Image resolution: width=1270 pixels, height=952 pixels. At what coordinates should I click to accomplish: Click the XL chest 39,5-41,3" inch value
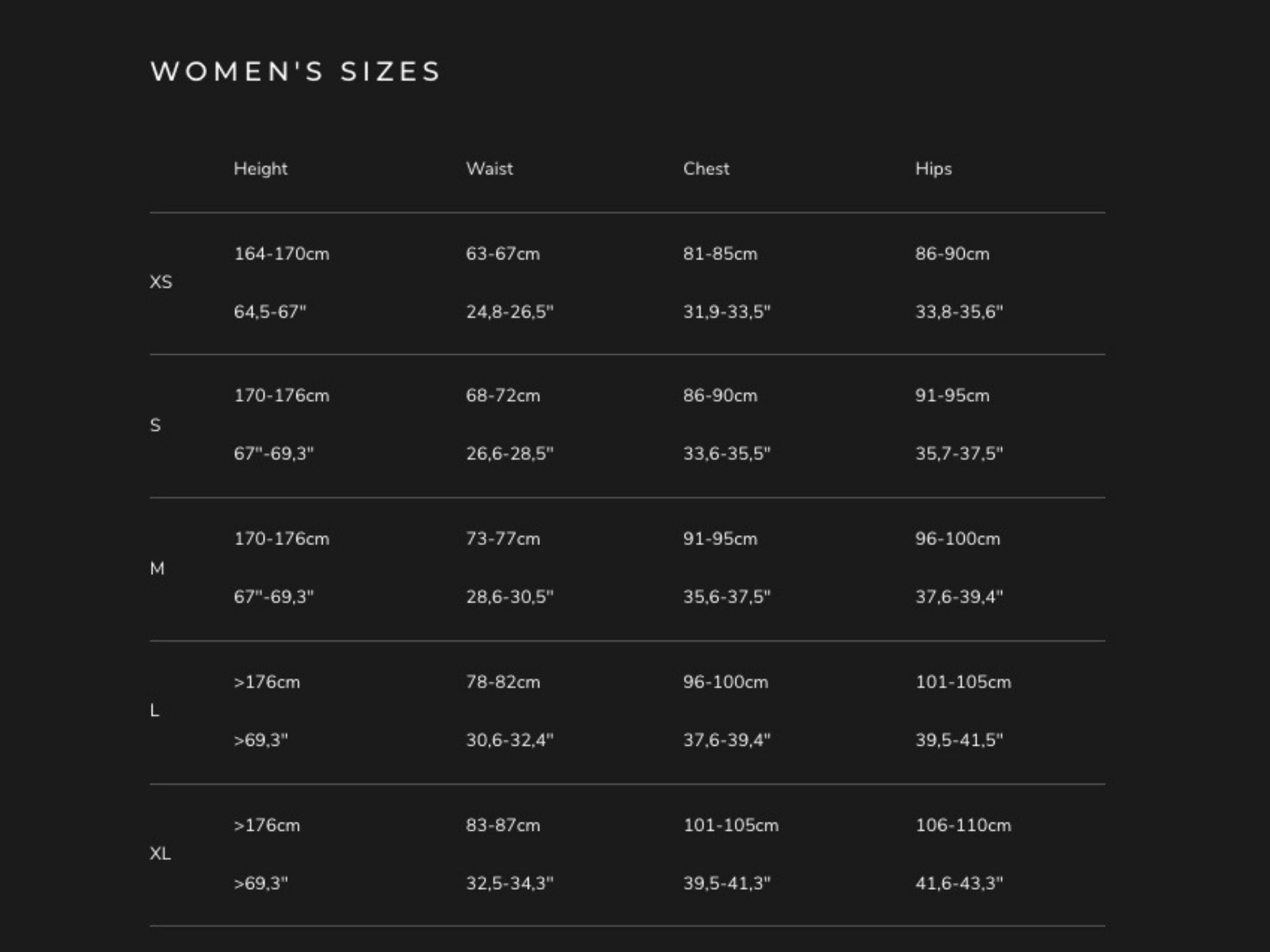coord(726,883)
